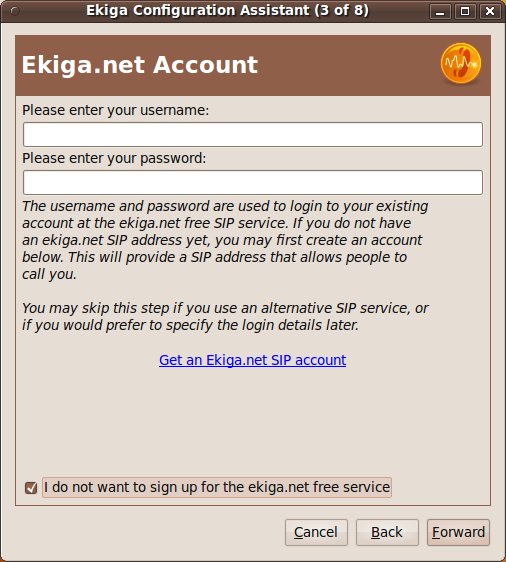Screen dimensions: 506x562
Task: Advance with the Forward button
Action: (458, 532)
